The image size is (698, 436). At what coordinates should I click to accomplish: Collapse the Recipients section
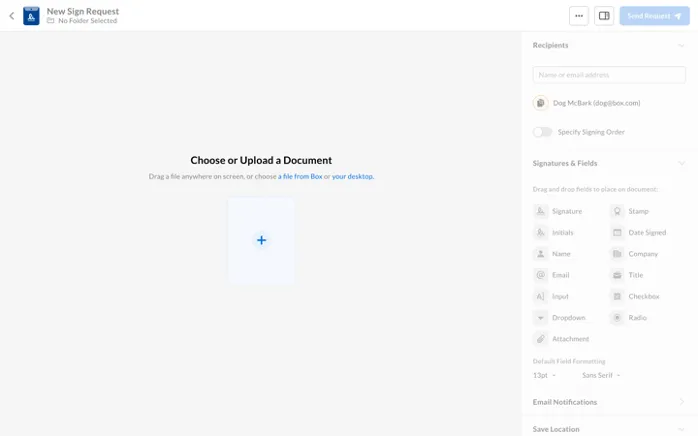681,45
